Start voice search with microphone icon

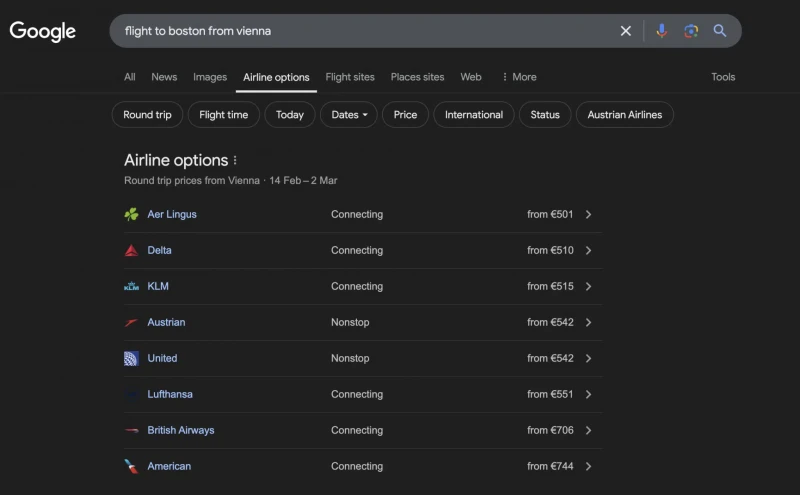[x=662, y=31]
